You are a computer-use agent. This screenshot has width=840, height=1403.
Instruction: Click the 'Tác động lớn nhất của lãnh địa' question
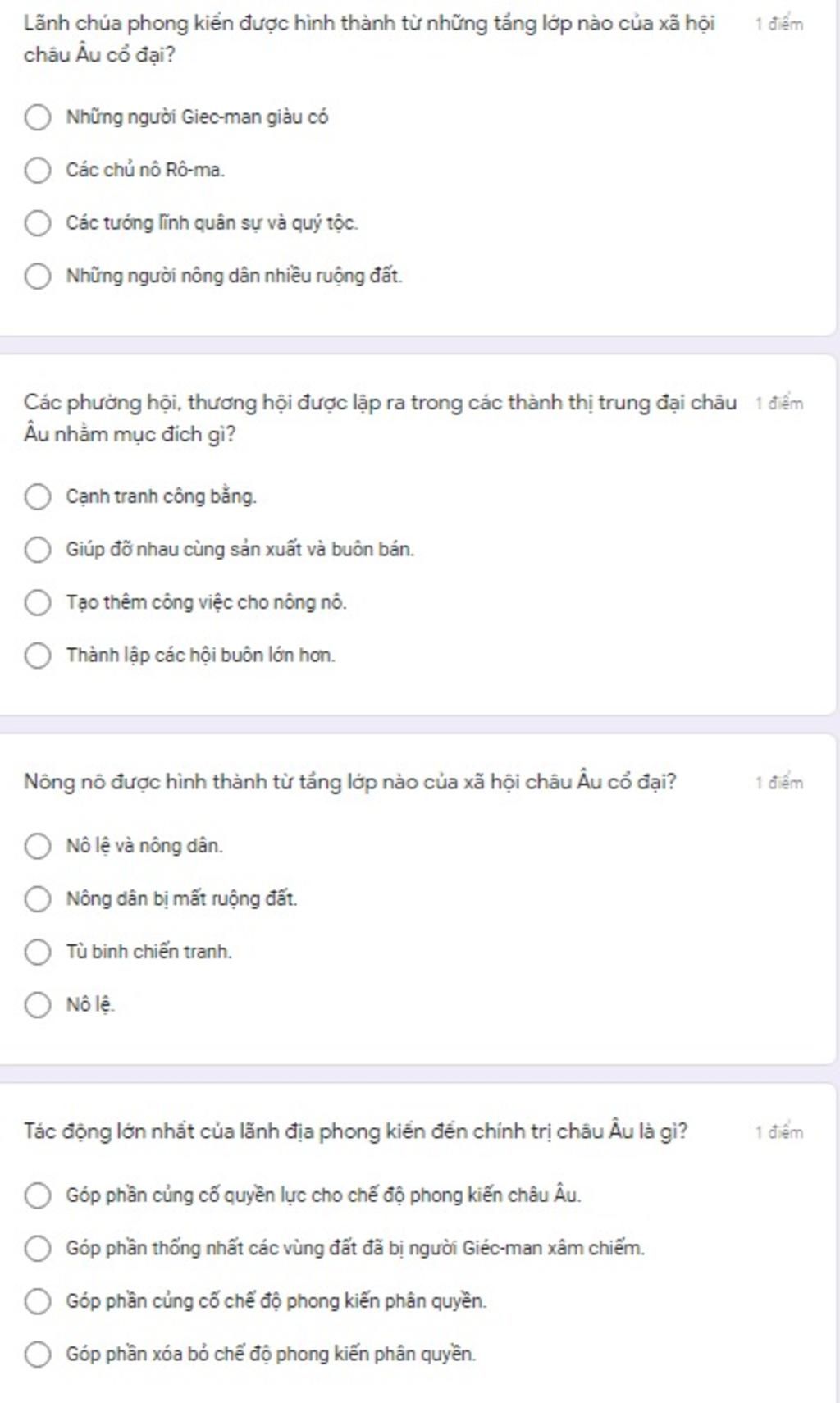[x=355, y=1131]
